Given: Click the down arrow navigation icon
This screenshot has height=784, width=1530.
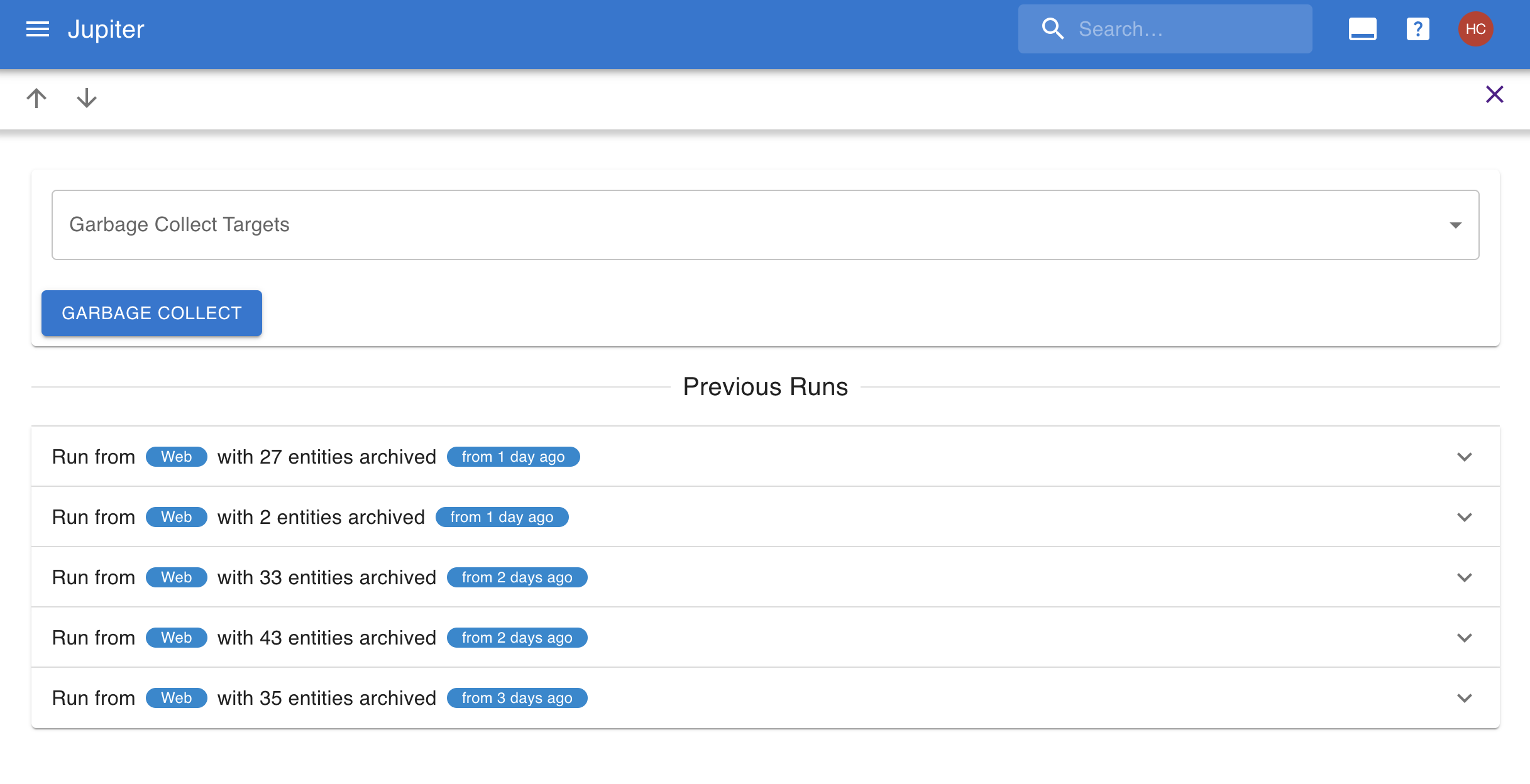Looking at the screenshot, I should pos(87,97).
